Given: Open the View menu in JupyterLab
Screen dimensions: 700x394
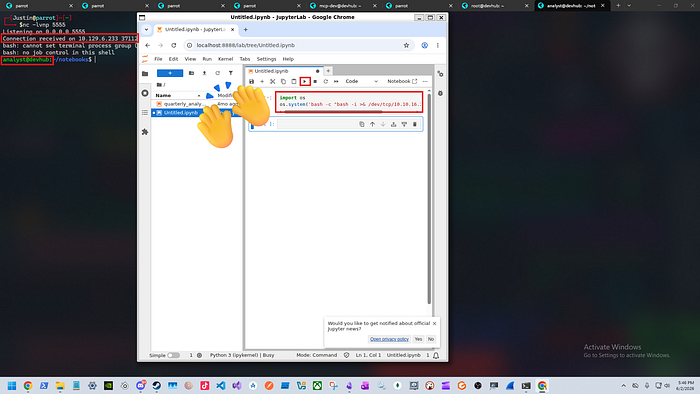Looking at the screenshot, I should (190, 59).
